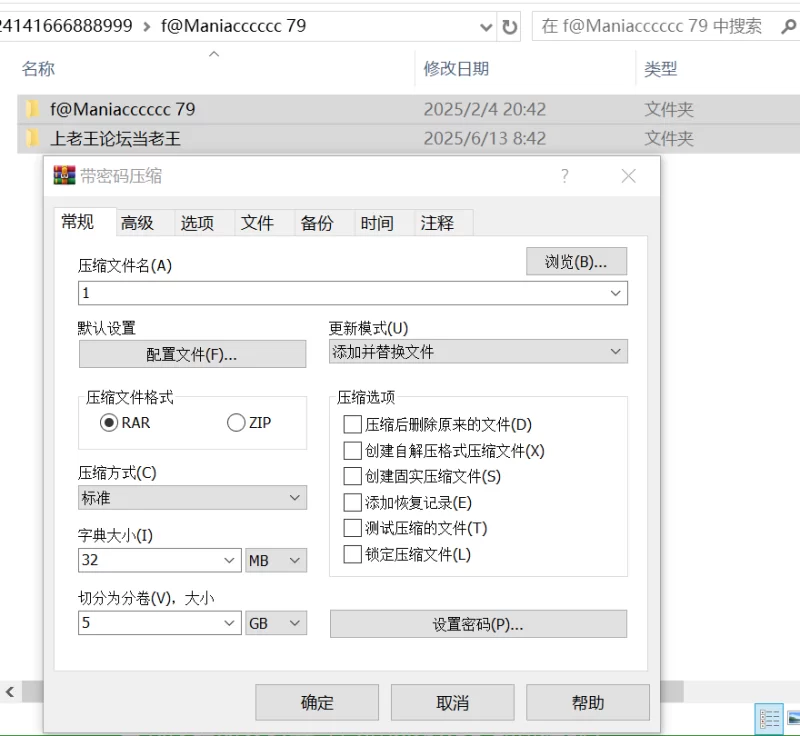This screenshot has width=800, height=736.
Task: Click the folder icon of f@Maniacccccc 79
Action: pos(32,109)
